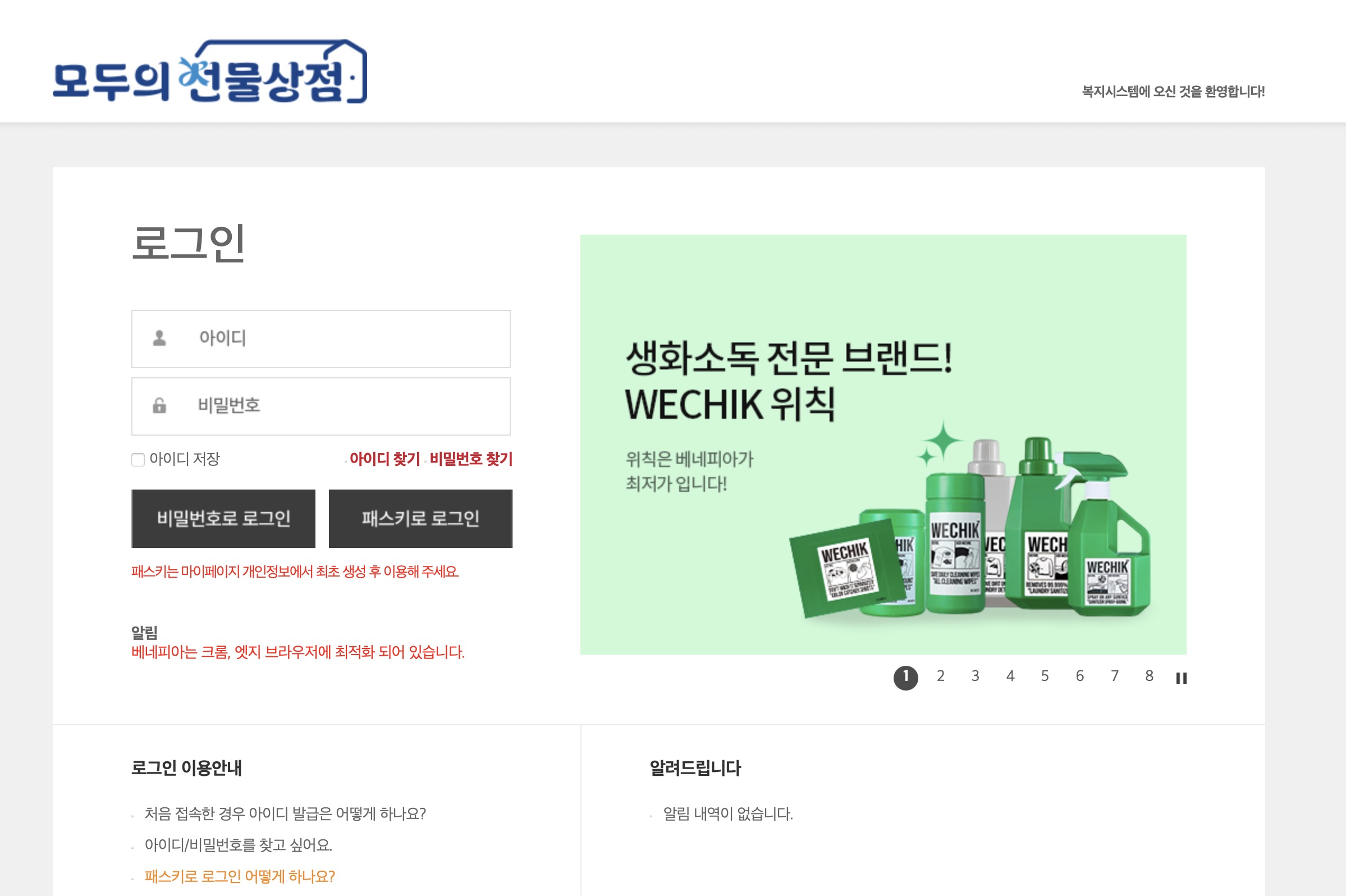
Task: Pause the banner slideshow
Action: (x=1181, y=678)
